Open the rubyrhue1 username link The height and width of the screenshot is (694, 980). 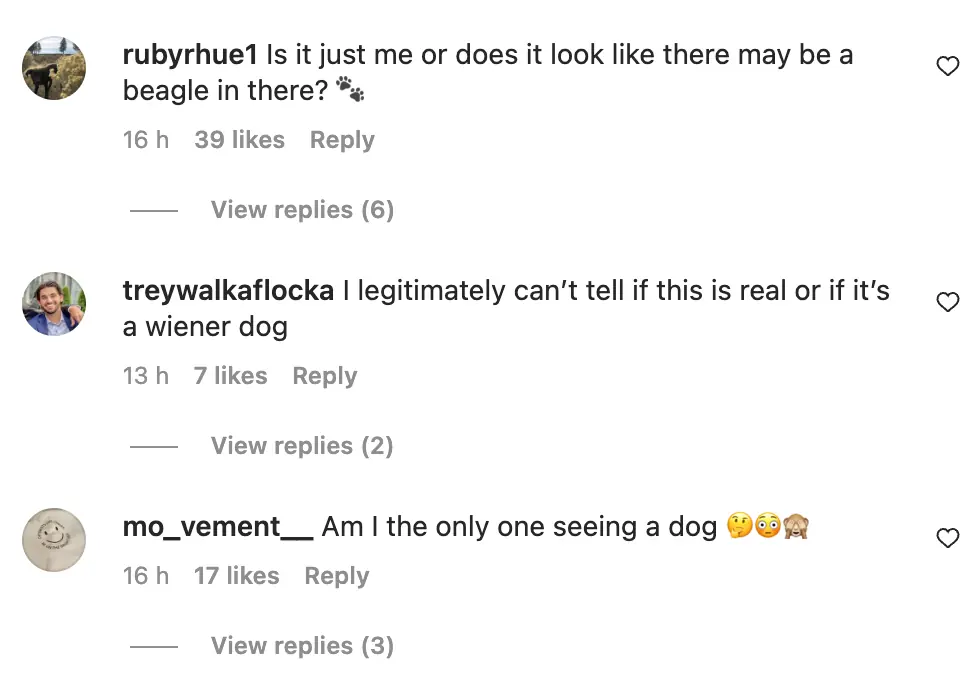(x=190, y=55)
